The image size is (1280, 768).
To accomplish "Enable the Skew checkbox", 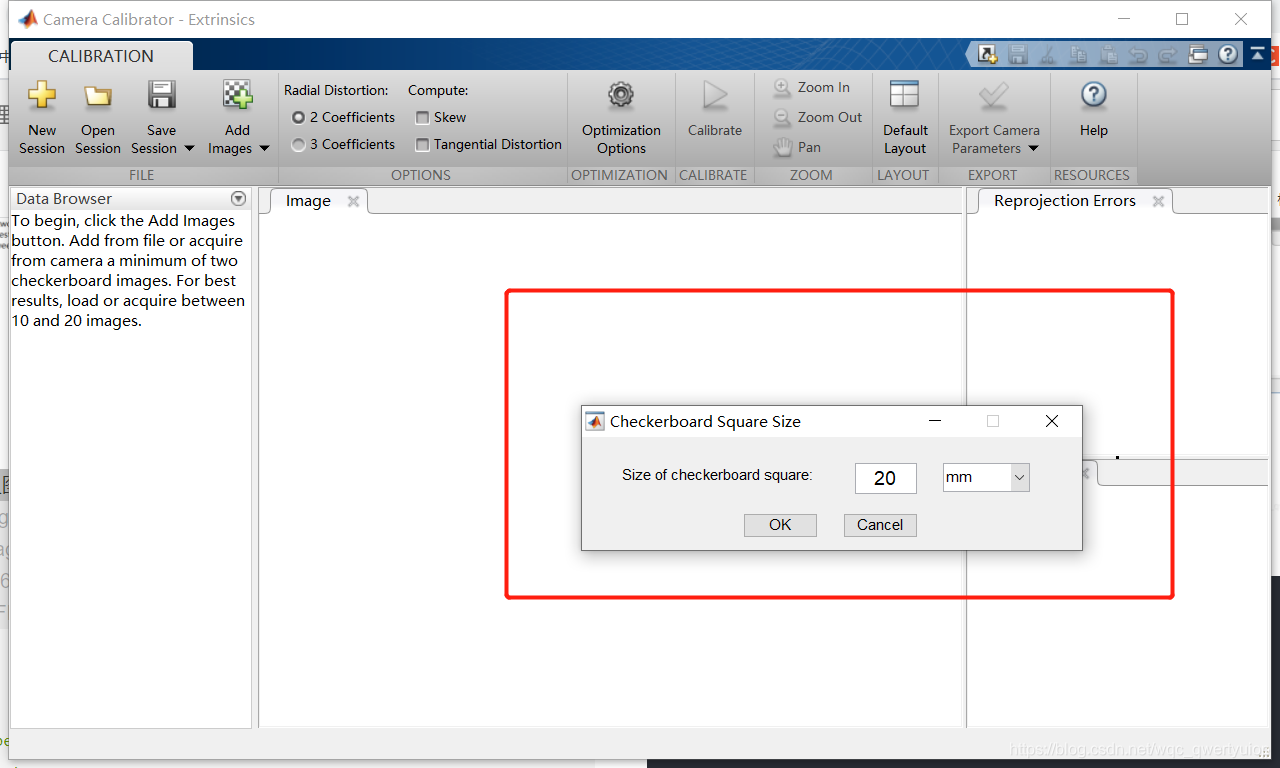I will coord(422,117).
